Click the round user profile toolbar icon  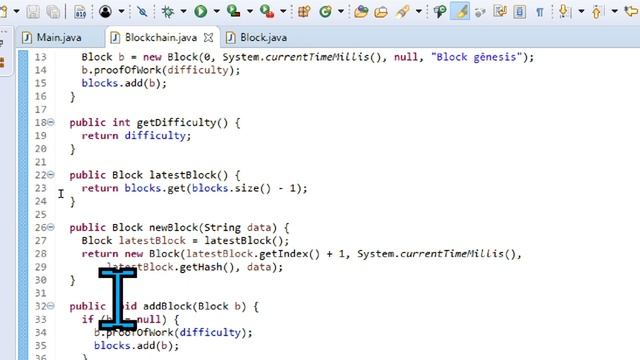(105, 11)
